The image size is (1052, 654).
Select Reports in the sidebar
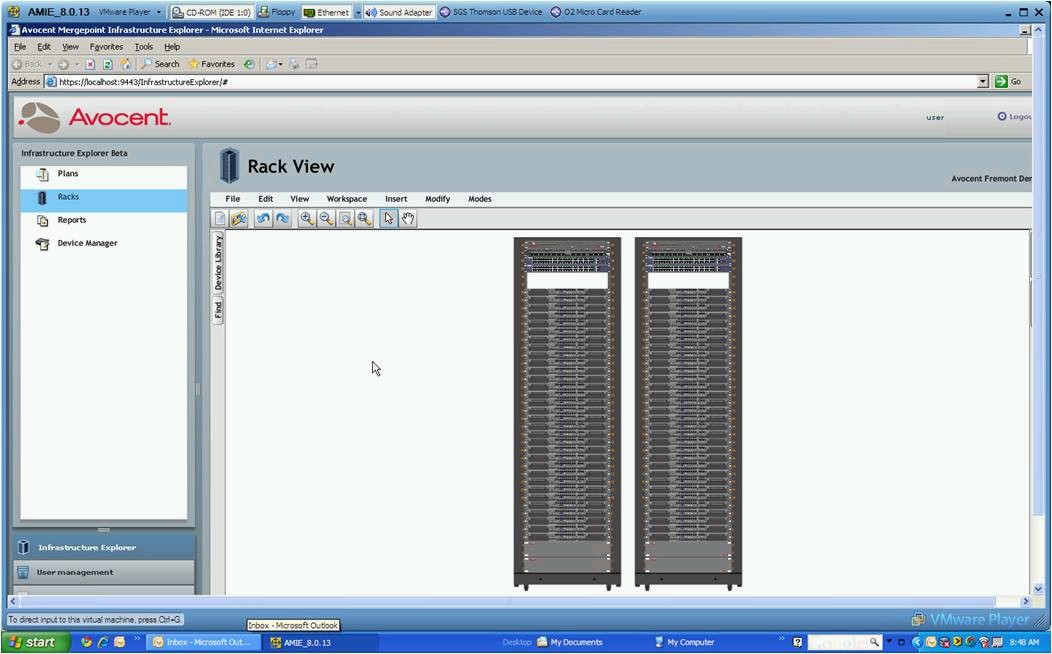(x=72, y=219)
